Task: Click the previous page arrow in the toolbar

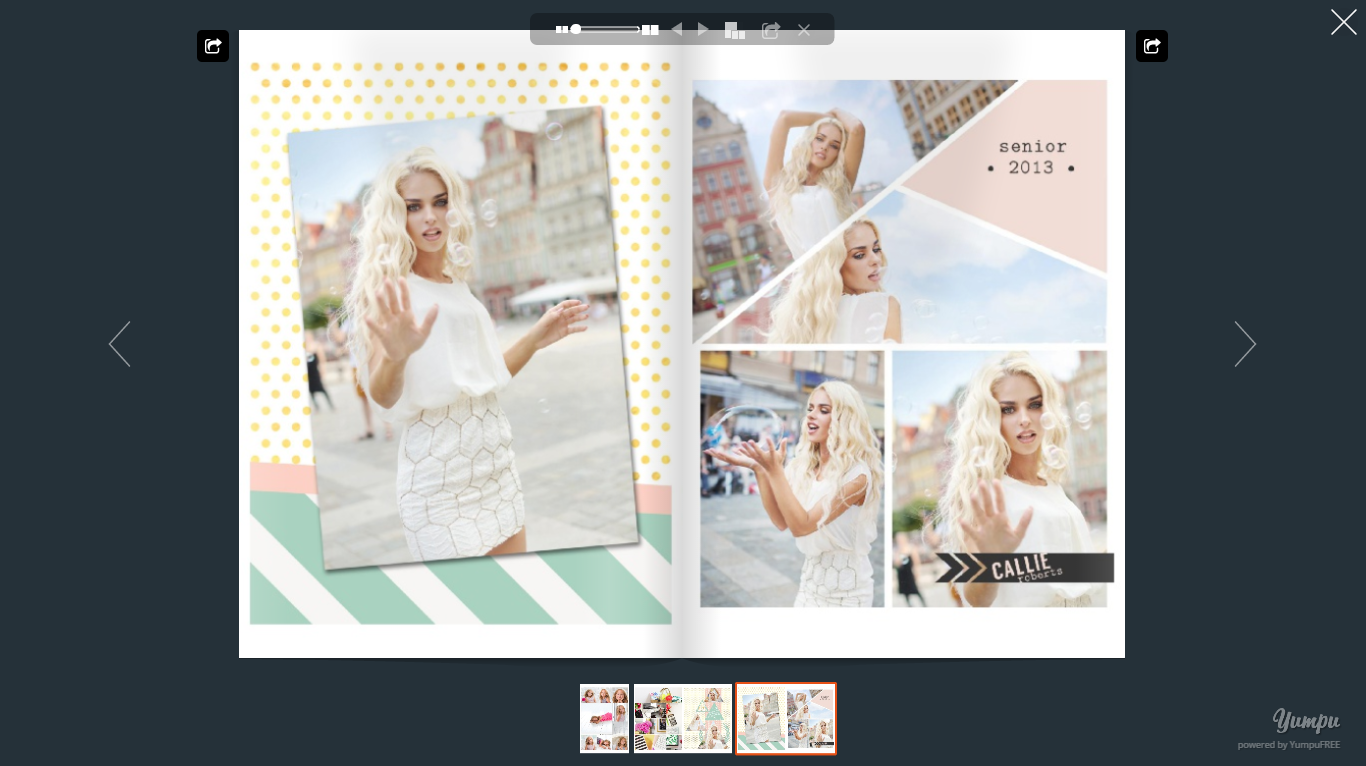Action: (677, 29)
